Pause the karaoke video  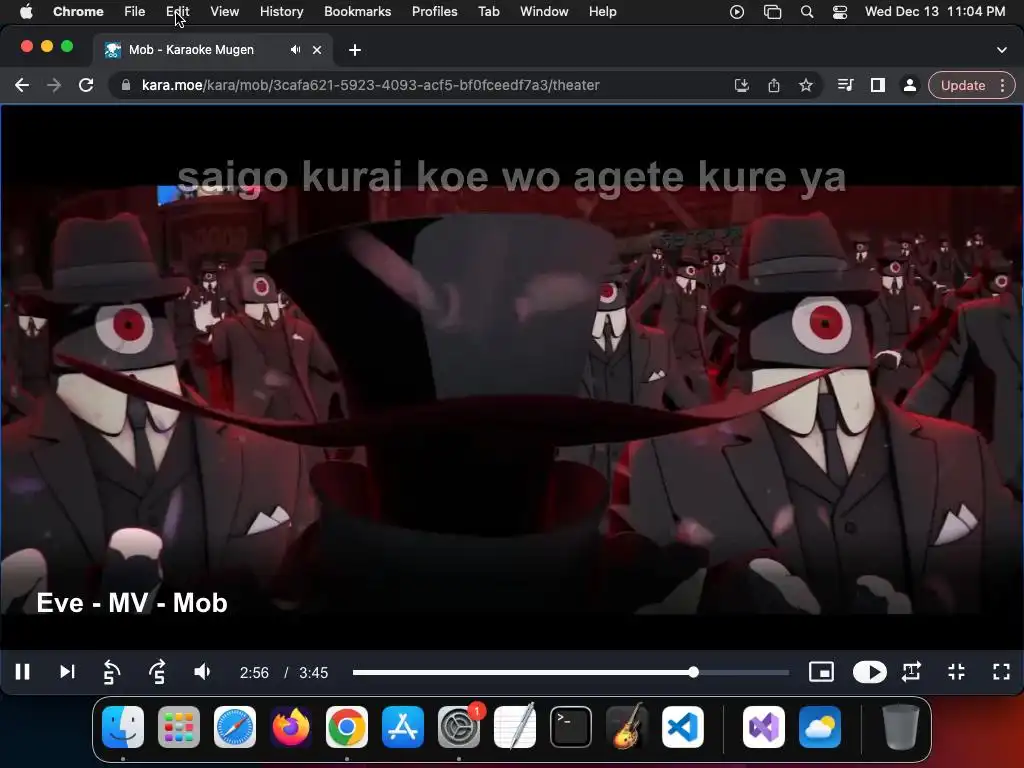point(23,672)
